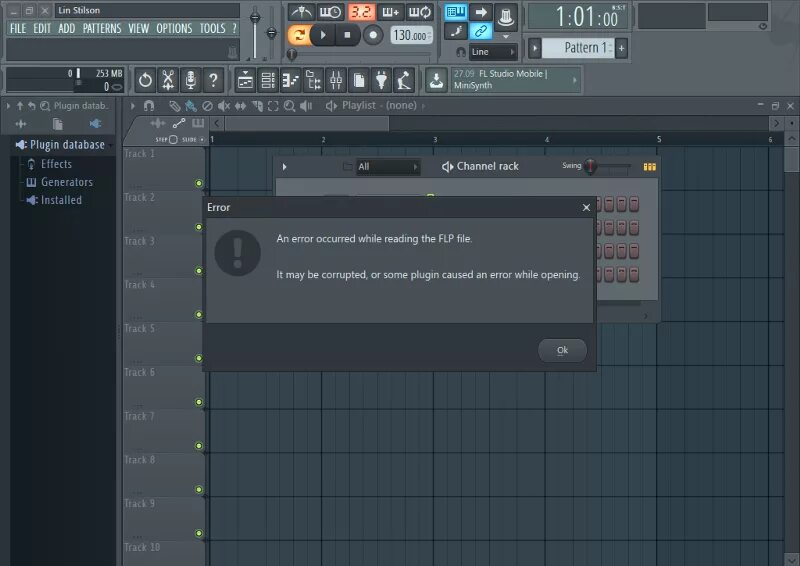Viewport: 800px width, 566px height.
Task: Toggle typing keyboard to piano icon
Action: point(456,12)
